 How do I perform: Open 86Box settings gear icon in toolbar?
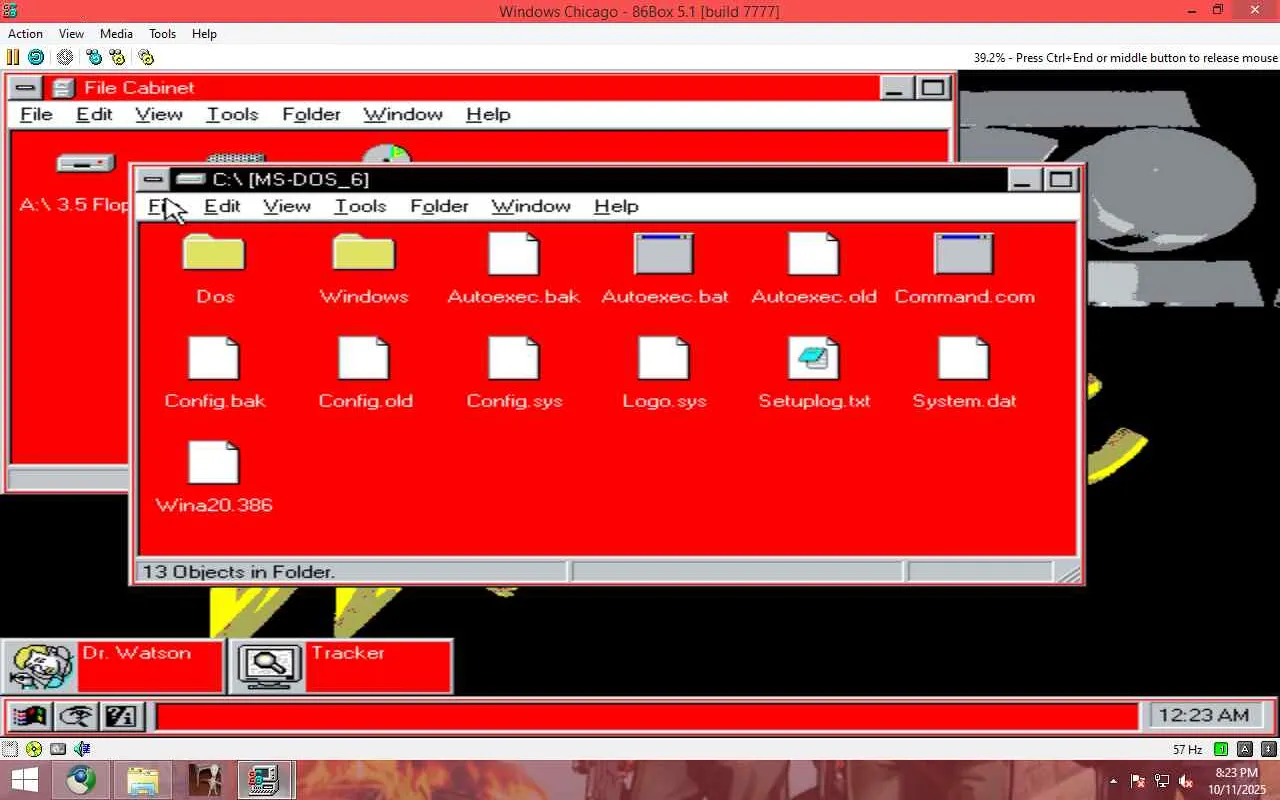(146, 57)
